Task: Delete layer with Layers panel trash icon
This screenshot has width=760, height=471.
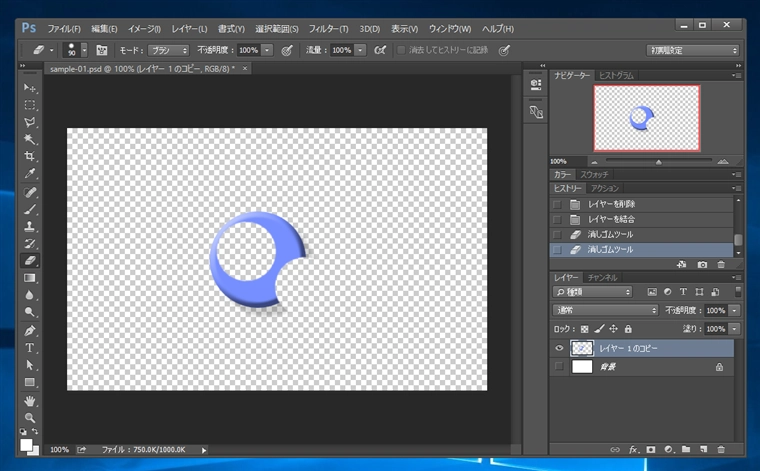Action: (721, 450)
